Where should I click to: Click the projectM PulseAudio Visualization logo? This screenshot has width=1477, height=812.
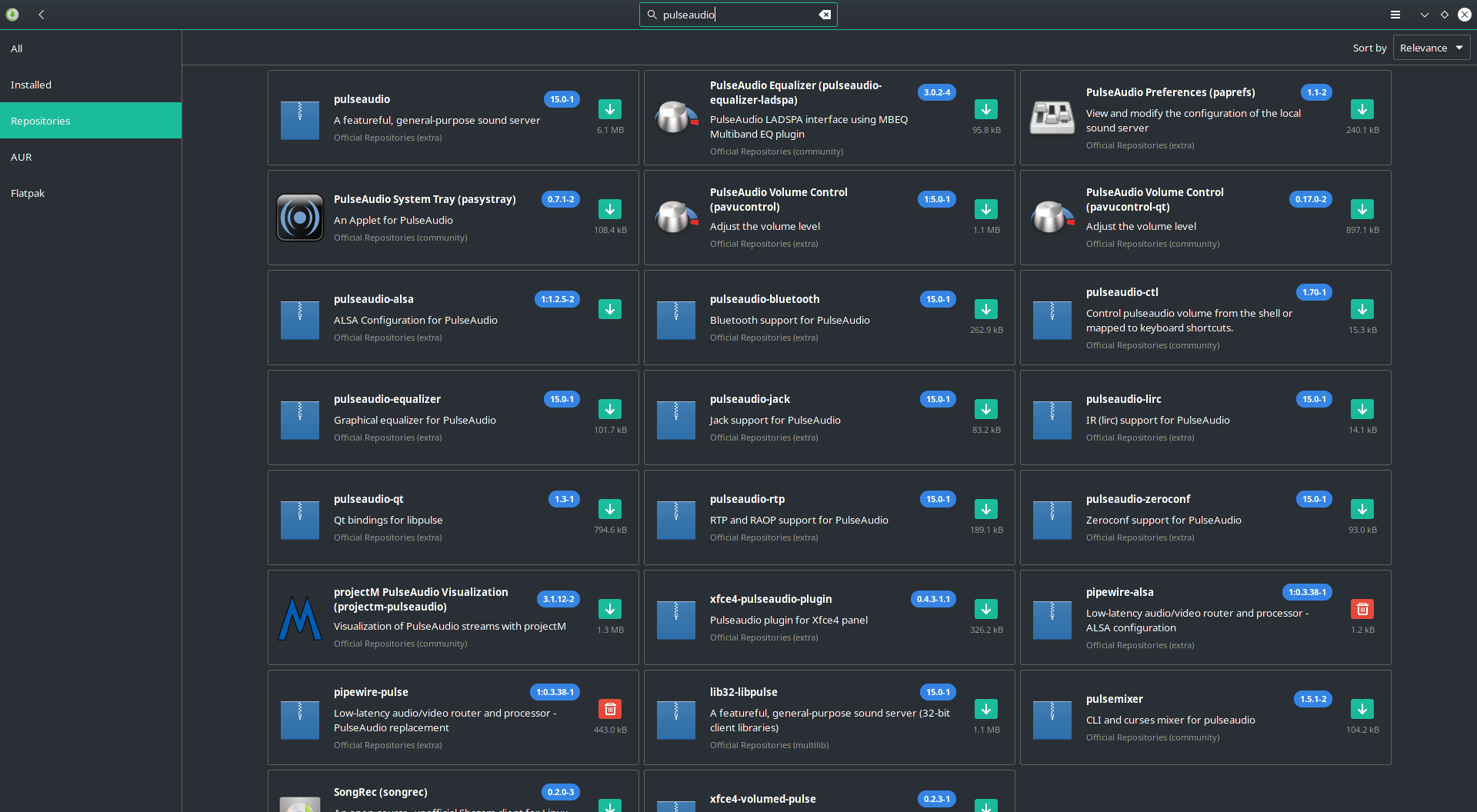click(x=300, y=617)
